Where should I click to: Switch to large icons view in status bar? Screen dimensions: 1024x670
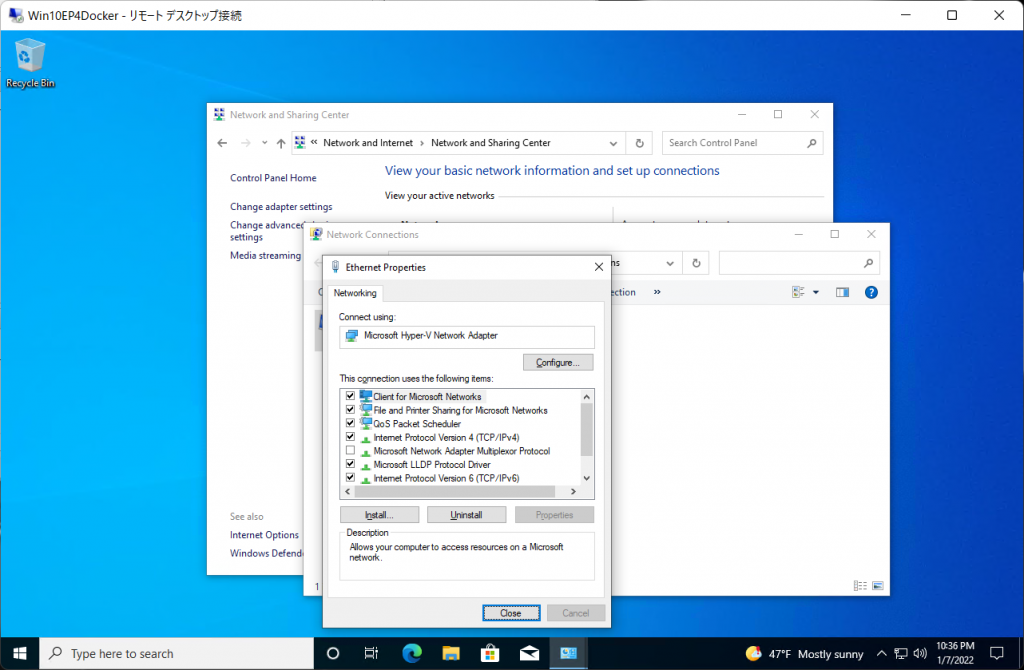tap(878, 585)
